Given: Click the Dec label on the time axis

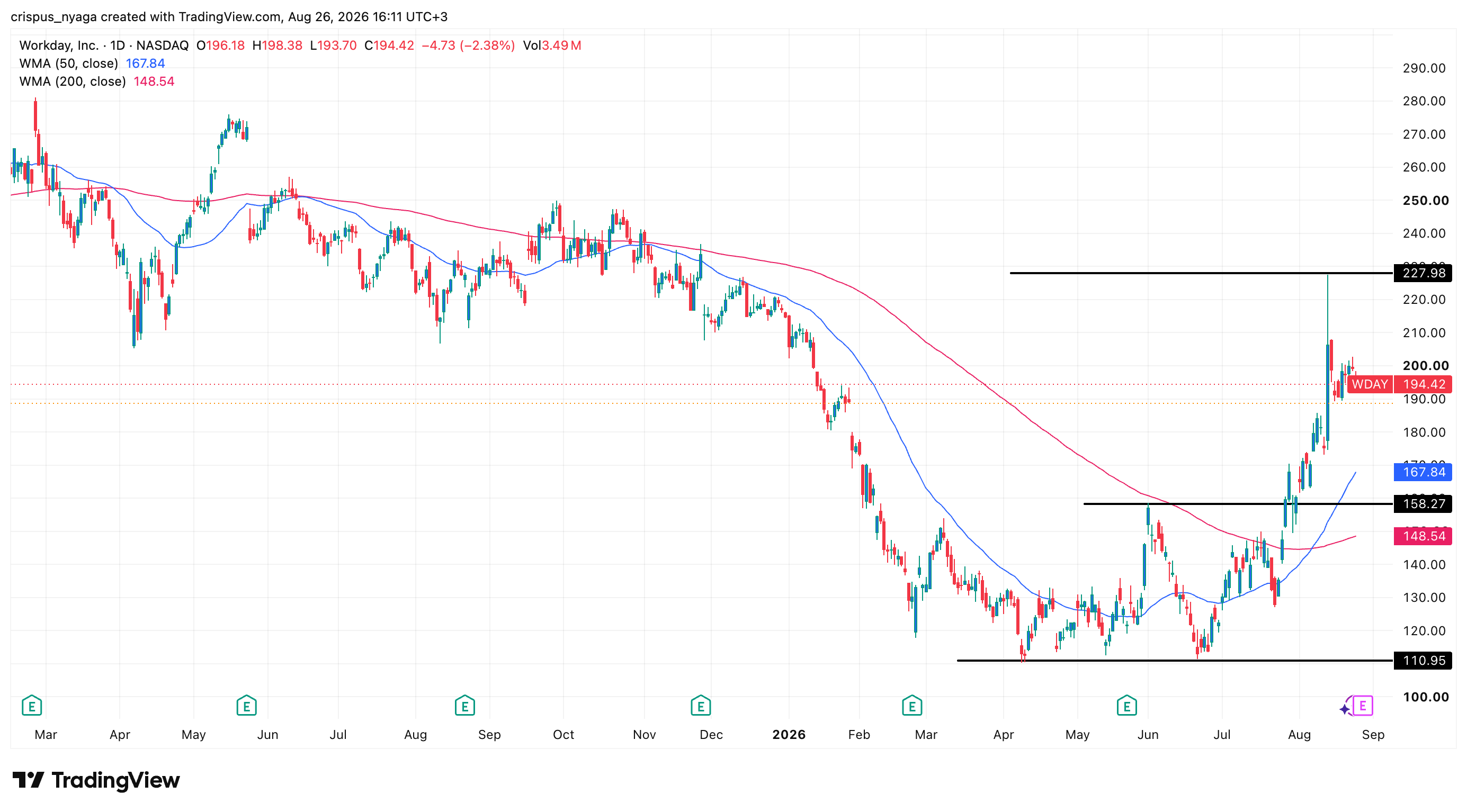Looking at the screenshot, I should click(711, 735).
